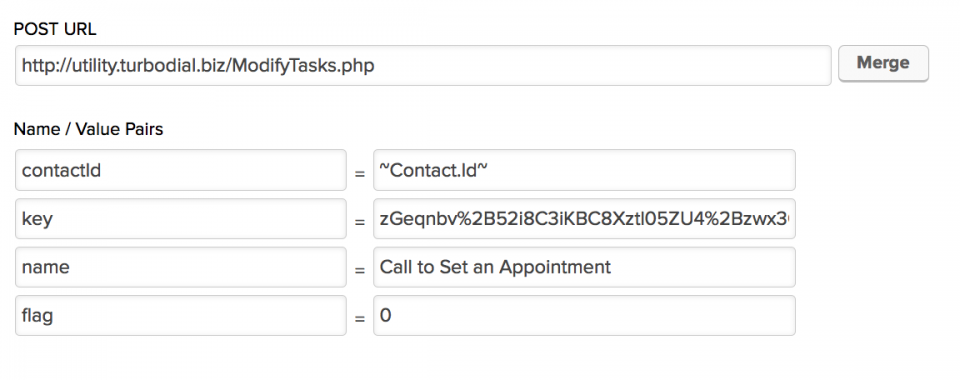Image resolution: width=960 pixels, height=380 pixels.
Task: Click the POST URL label text
Action: [x=55, y=29]
